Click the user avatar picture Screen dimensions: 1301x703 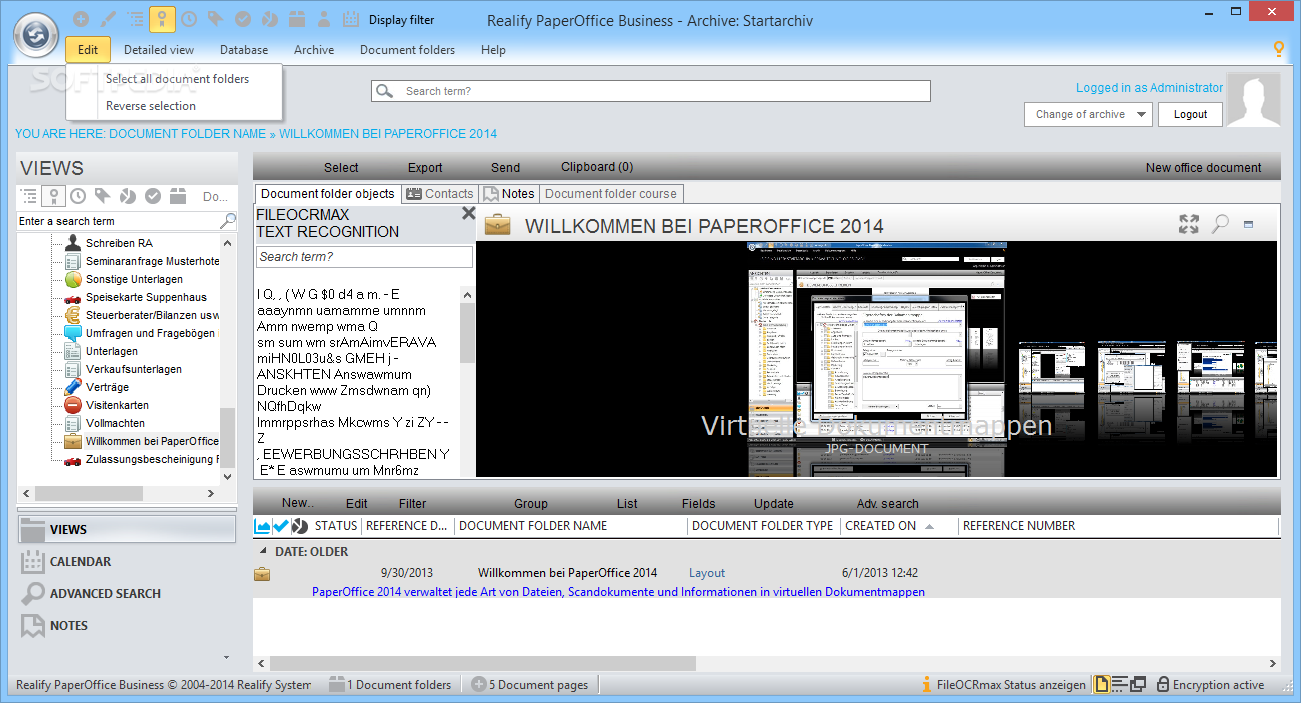(1253, 100)
